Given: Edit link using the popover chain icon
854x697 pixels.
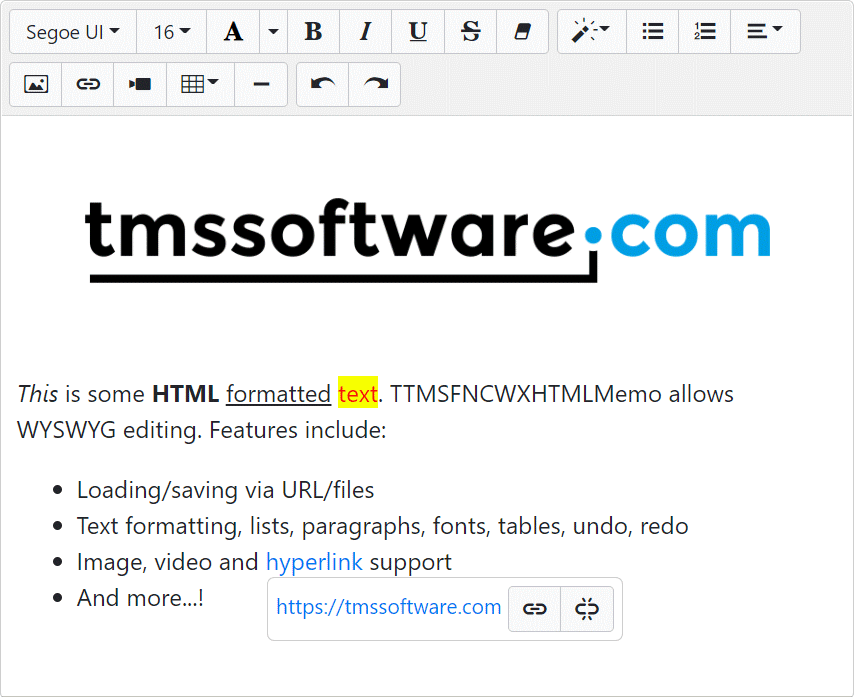Looking at the screenshot, I should tap(534, 609).
